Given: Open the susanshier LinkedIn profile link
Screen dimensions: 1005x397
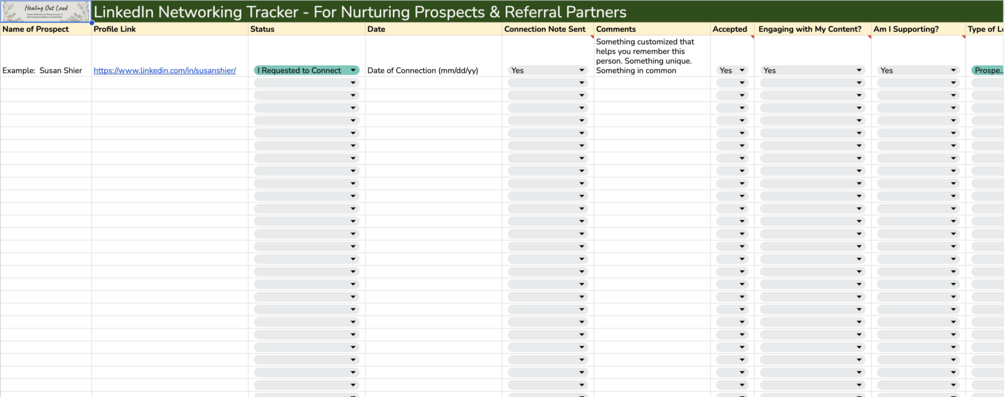Looking at the screenshot, I should pos(165,71).
